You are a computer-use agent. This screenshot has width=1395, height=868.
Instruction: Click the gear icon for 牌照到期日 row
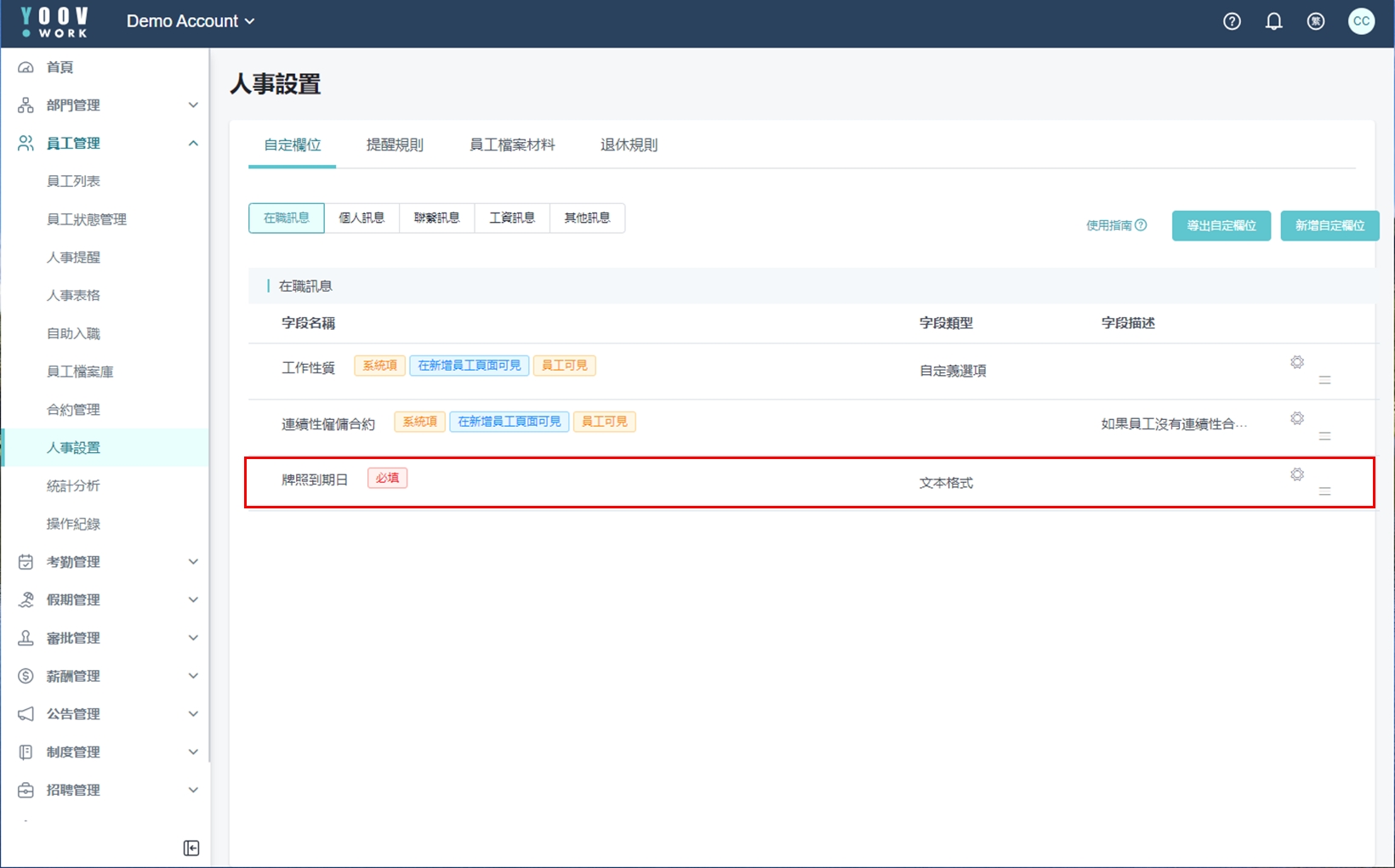coord(1297,474)
